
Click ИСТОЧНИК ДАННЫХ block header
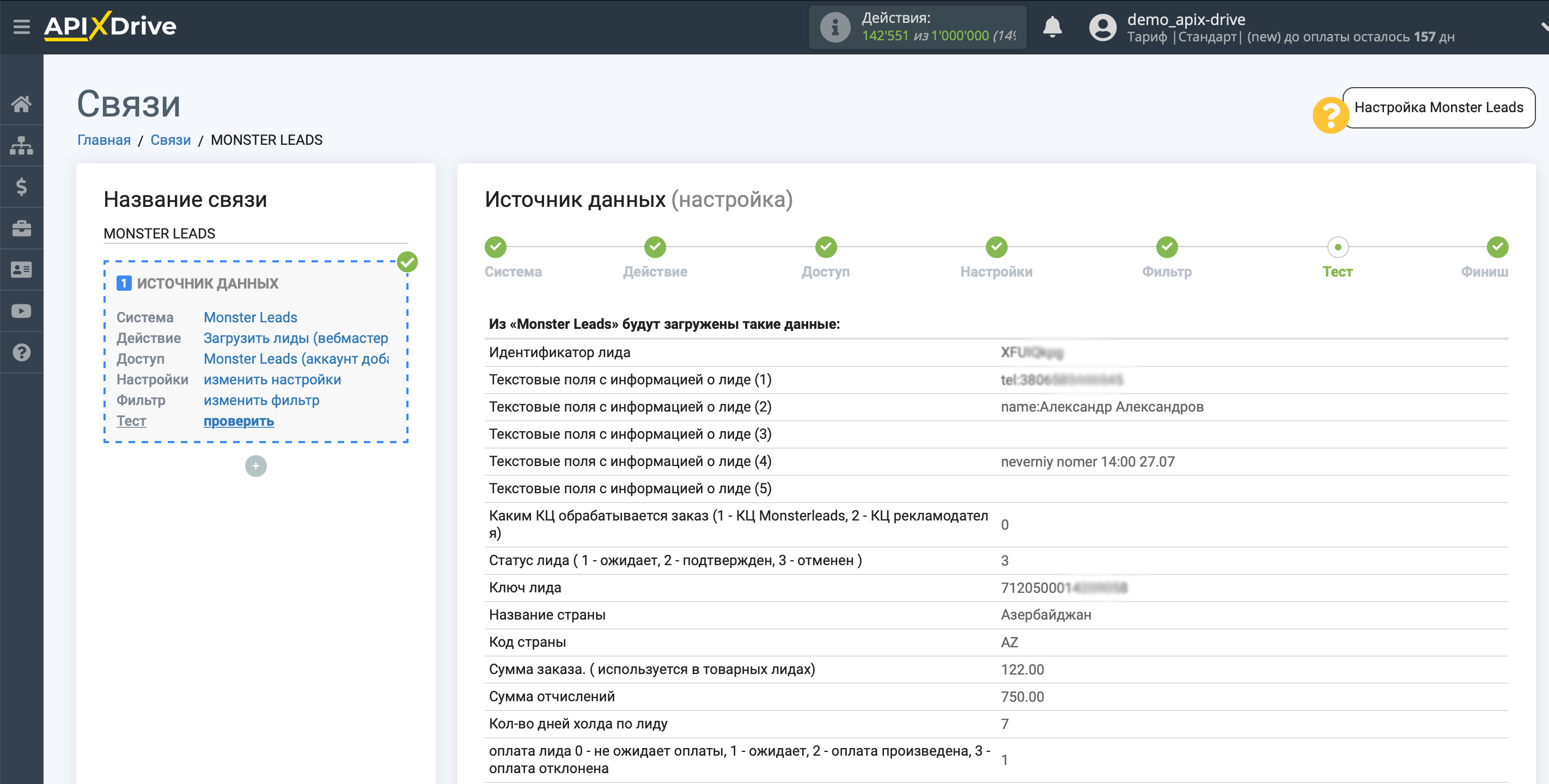[208, 283]
